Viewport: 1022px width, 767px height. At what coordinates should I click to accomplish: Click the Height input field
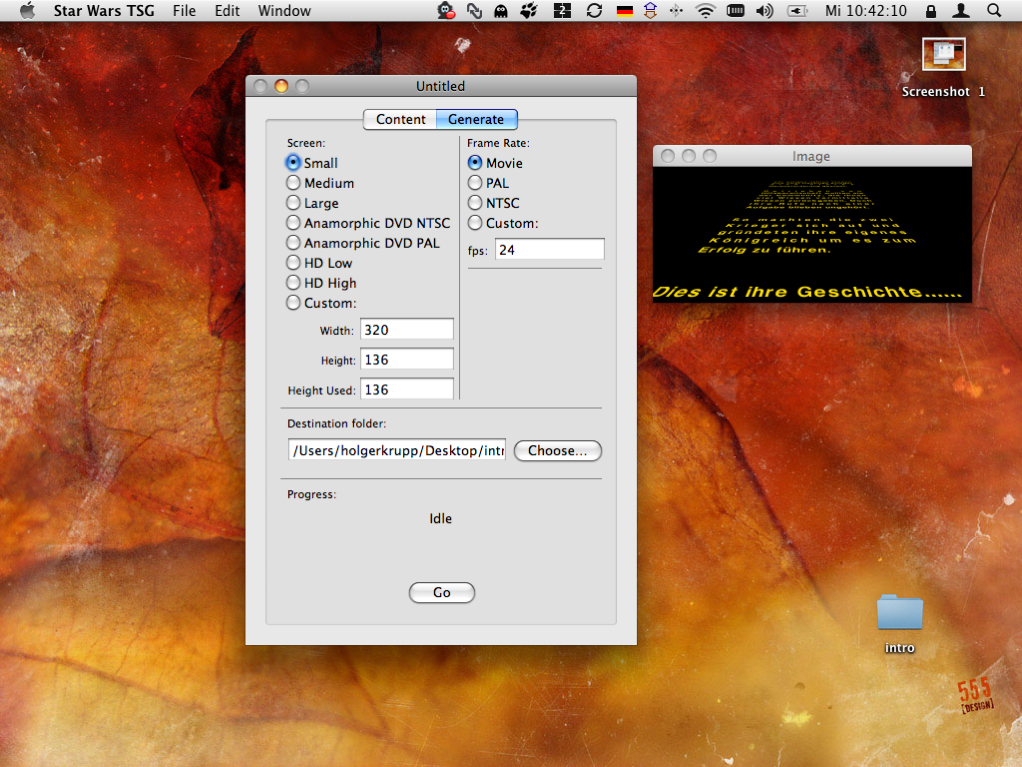pos(407,360)
